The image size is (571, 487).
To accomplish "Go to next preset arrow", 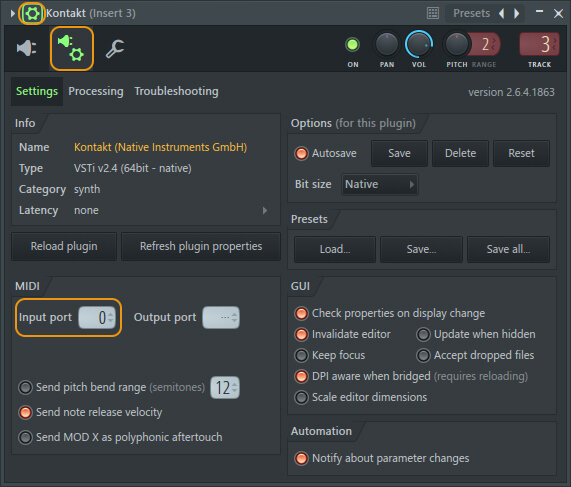I will click(x=516, y=13).
